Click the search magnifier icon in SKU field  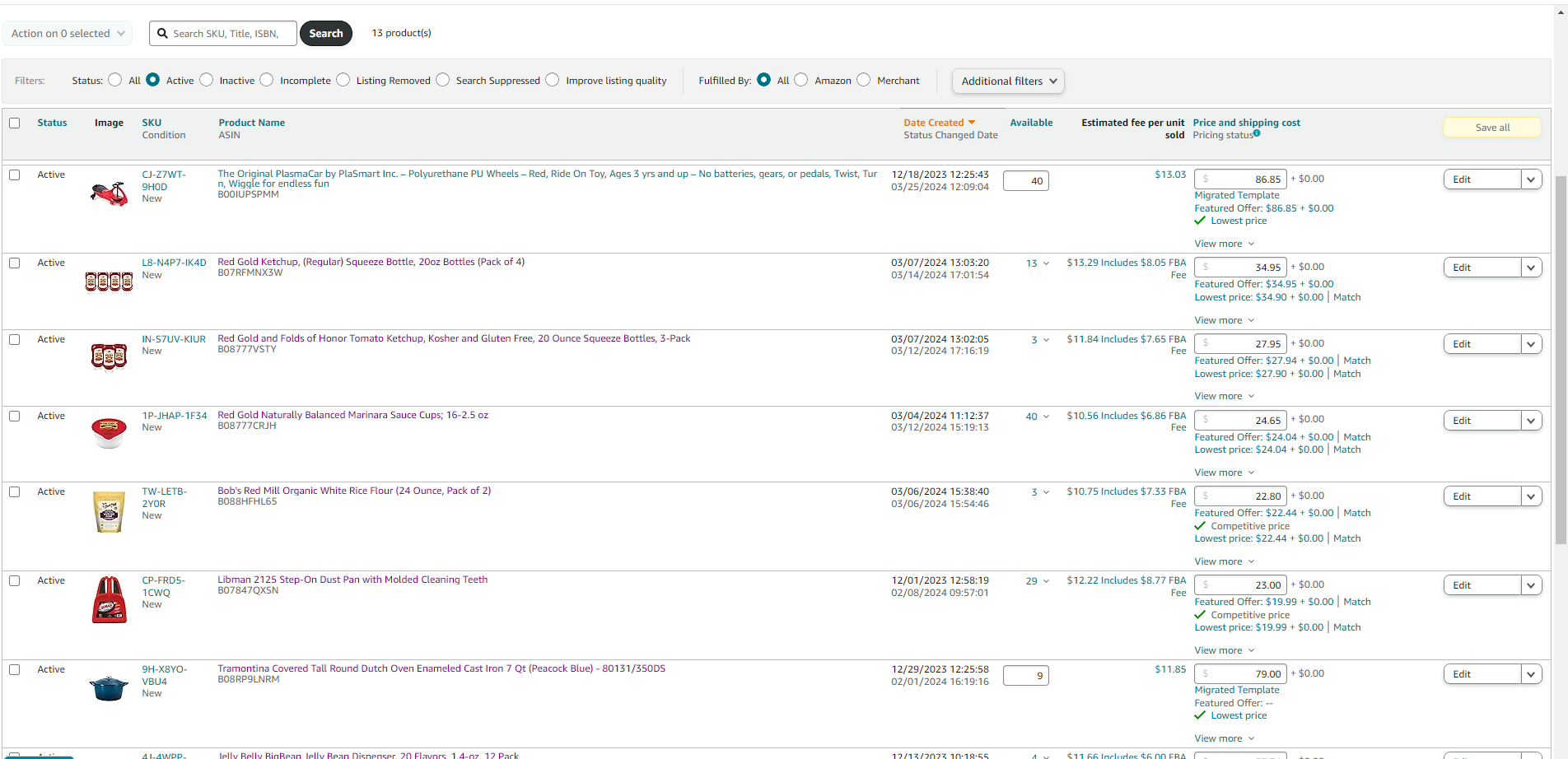click(x=162, y=34)
